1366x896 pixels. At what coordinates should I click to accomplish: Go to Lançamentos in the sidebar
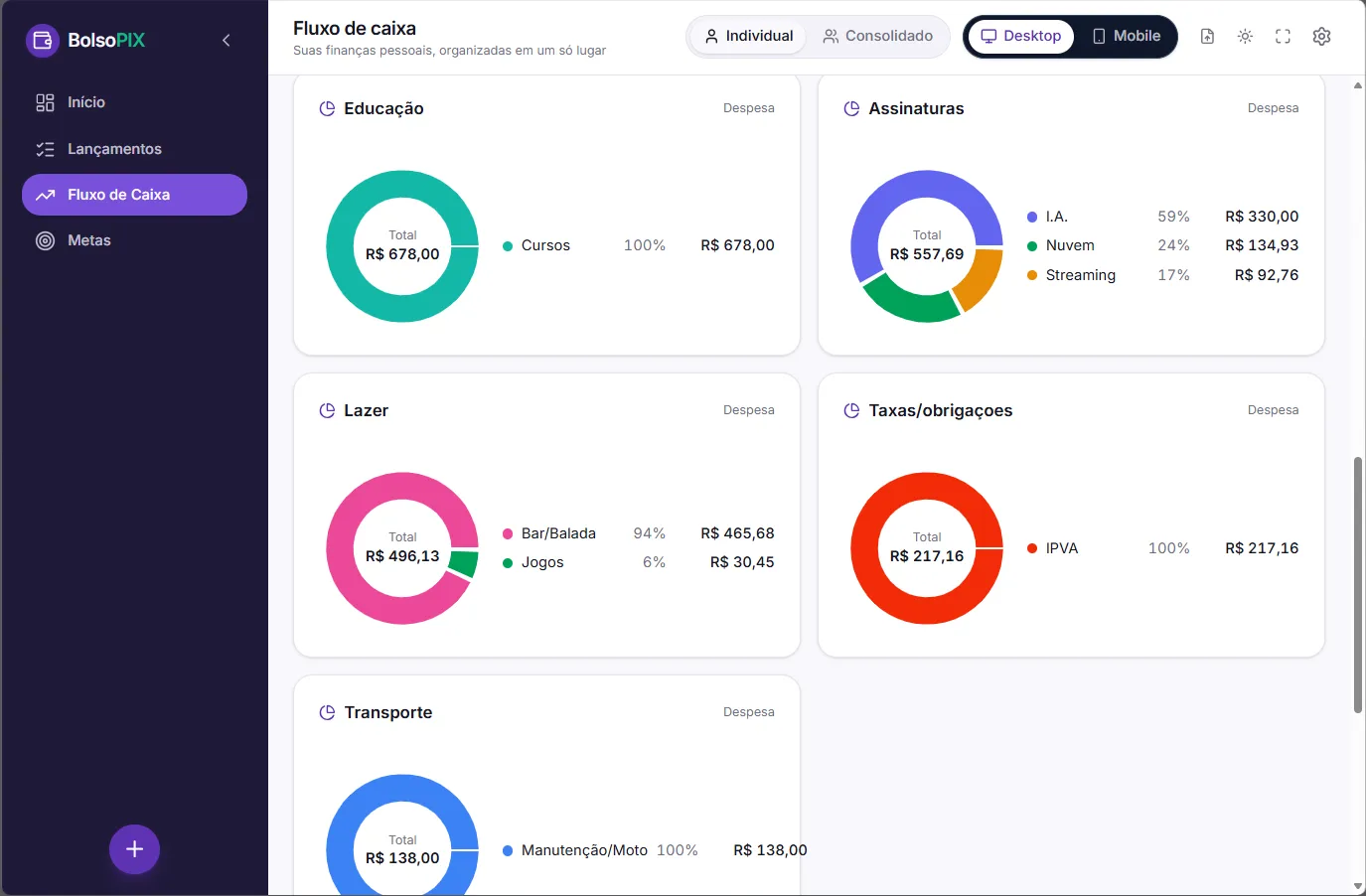click(134, 149)
